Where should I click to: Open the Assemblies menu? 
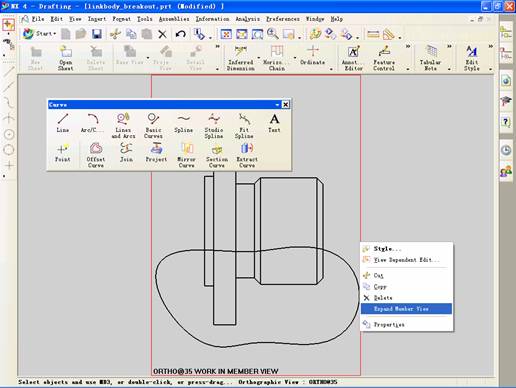pos(174,19)
